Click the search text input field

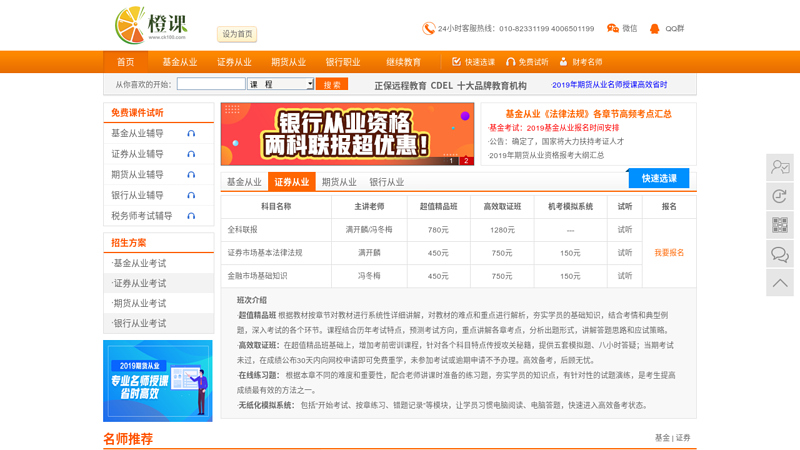pyautogui.click(x=211, y=84)
